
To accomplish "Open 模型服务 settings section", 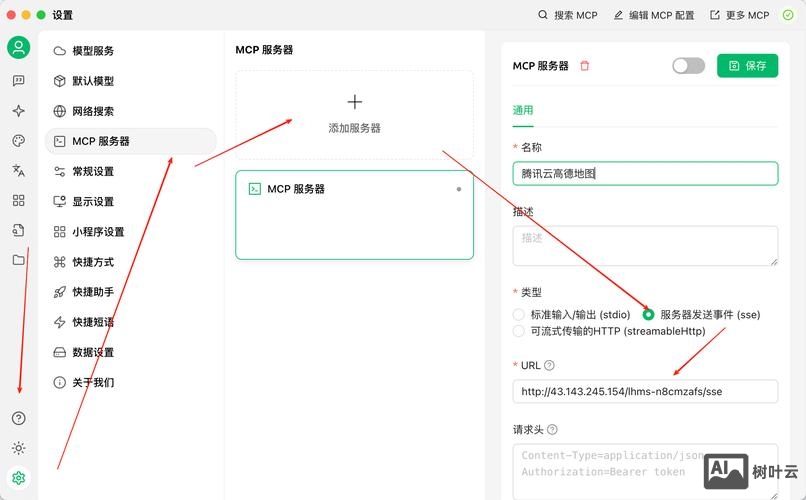I will [x=131, y=51].
